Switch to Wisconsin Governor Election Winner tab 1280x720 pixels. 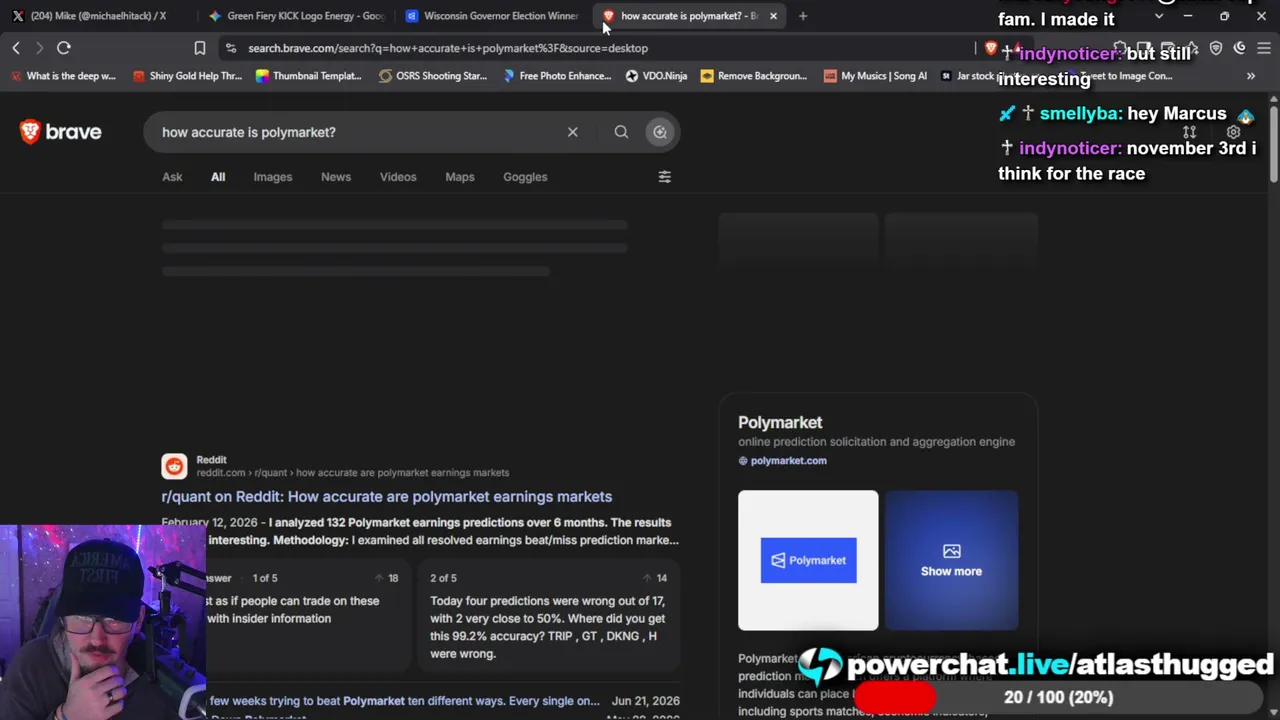(x=492, y=16)
